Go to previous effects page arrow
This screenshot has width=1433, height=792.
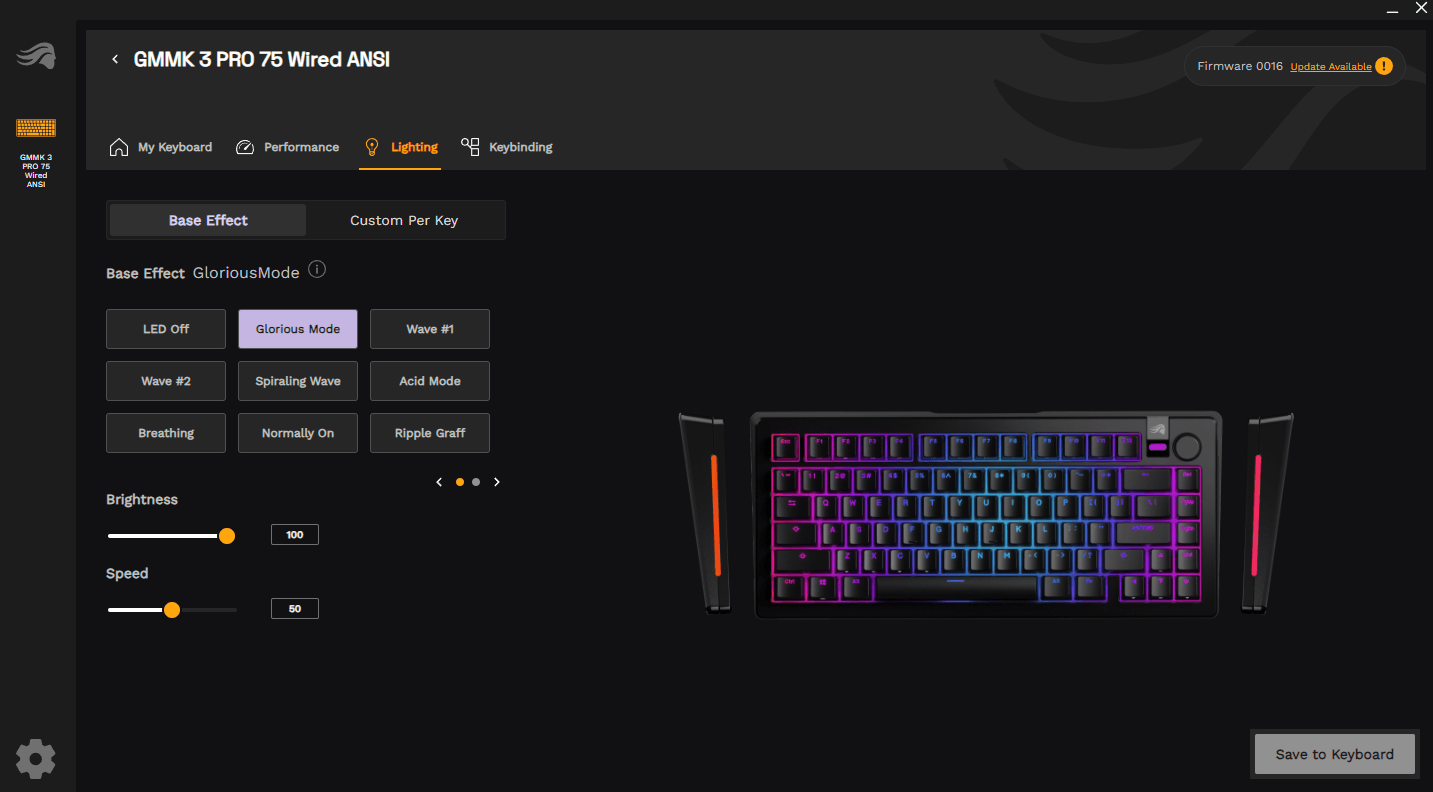[x=439, y=482]
